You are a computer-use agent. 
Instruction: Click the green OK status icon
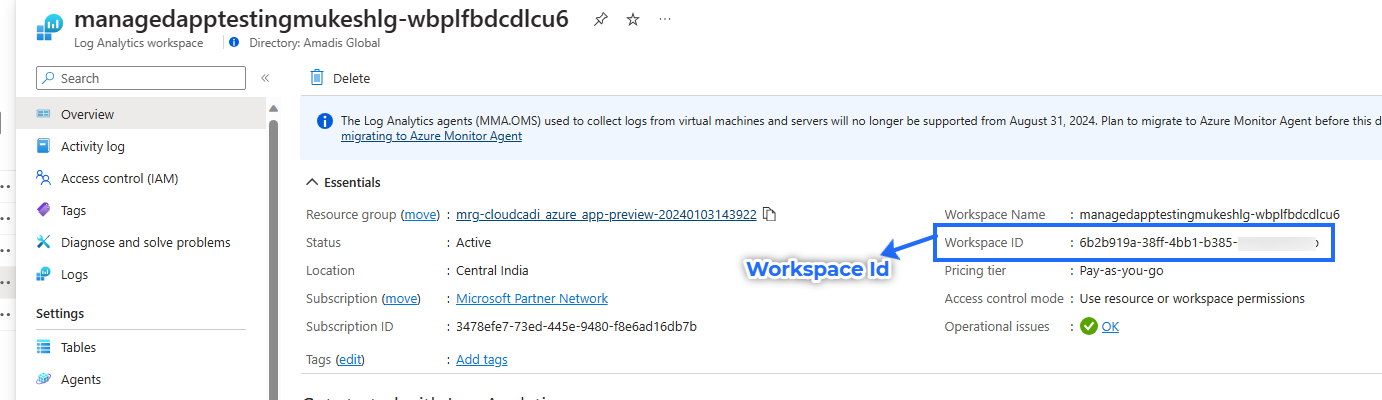click(1088, 326)
